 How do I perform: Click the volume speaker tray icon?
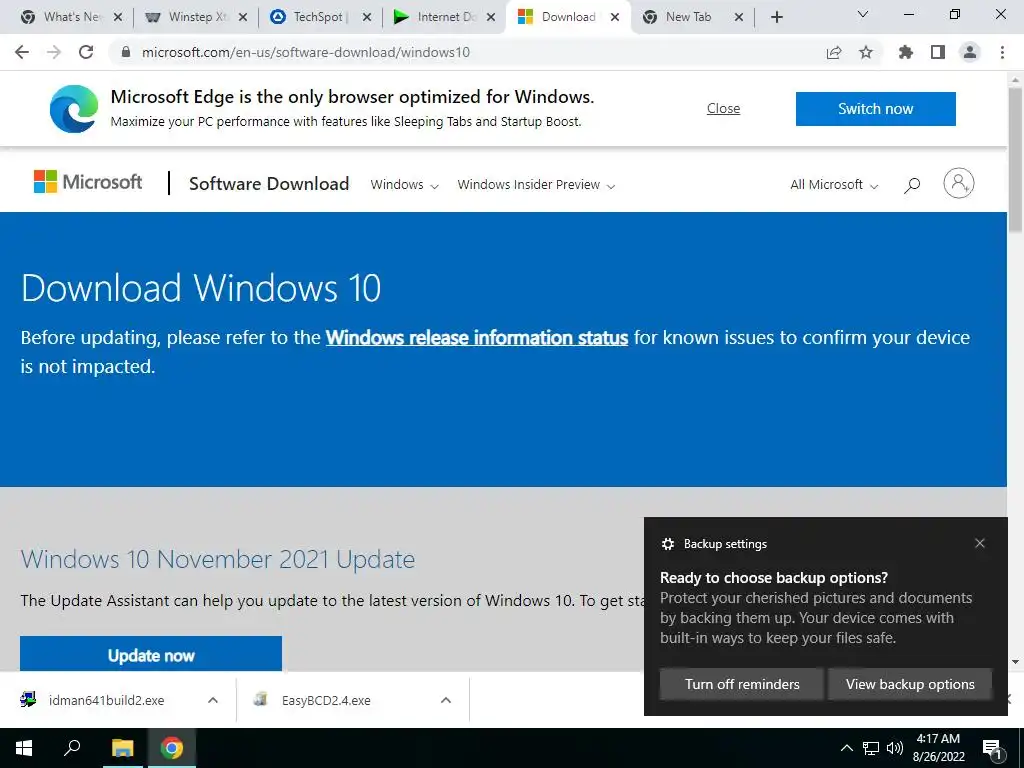pos(895,748)
